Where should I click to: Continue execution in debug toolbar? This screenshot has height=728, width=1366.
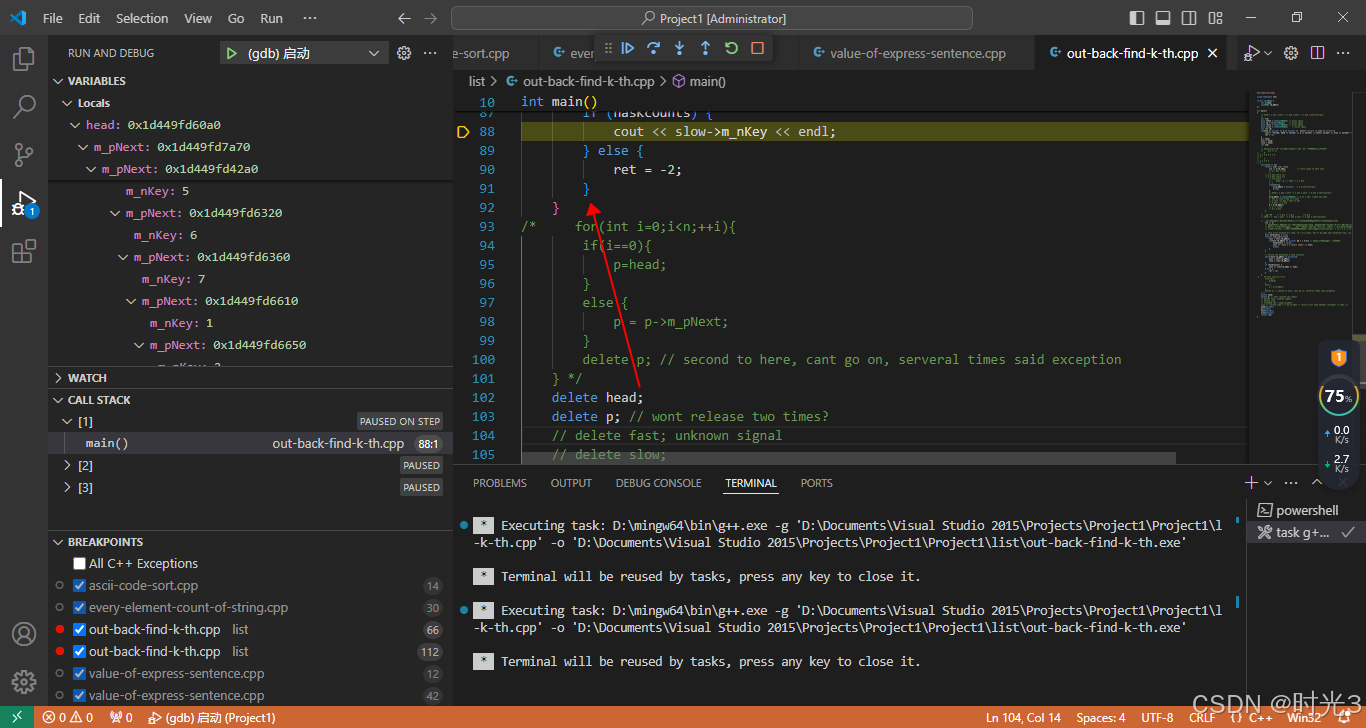(x=628, y=48)
